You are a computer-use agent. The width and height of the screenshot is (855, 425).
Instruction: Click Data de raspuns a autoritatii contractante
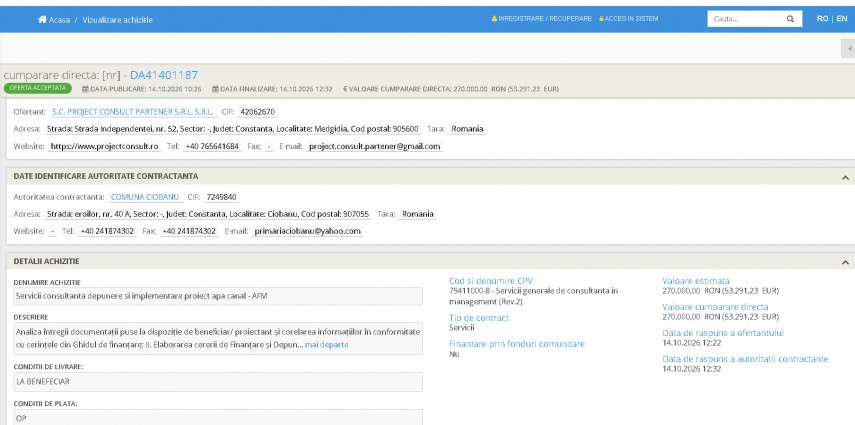coord(745,359)
